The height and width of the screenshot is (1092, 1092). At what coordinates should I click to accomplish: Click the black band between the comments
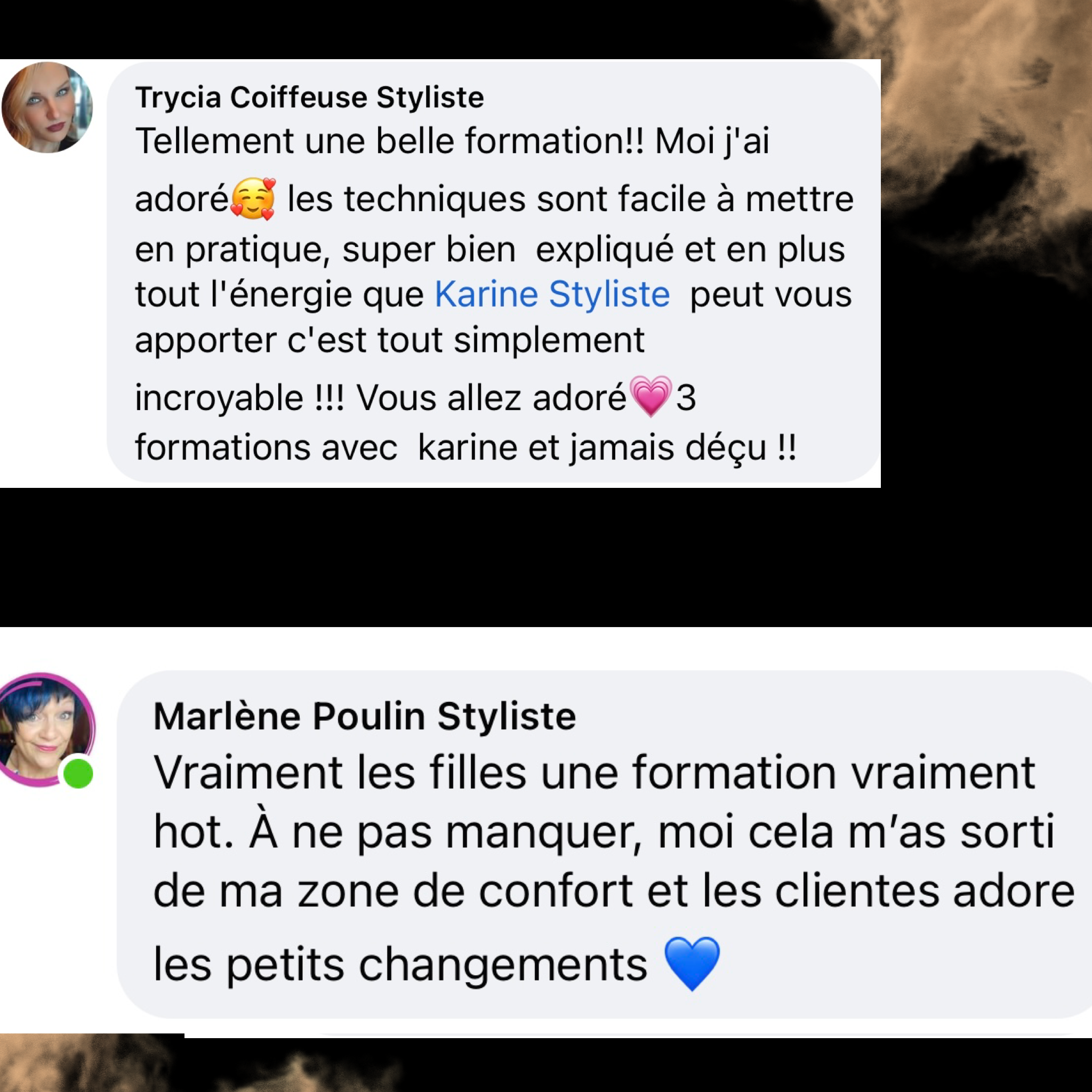(x=546, y=557)
